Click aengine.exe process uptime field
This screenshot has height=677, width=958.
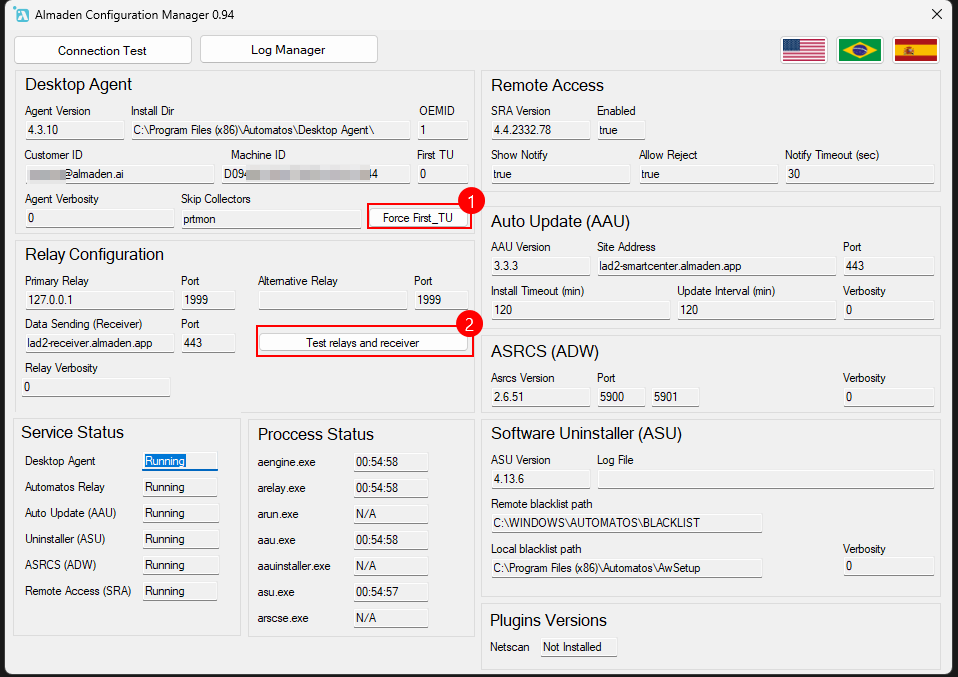point(391,462)
